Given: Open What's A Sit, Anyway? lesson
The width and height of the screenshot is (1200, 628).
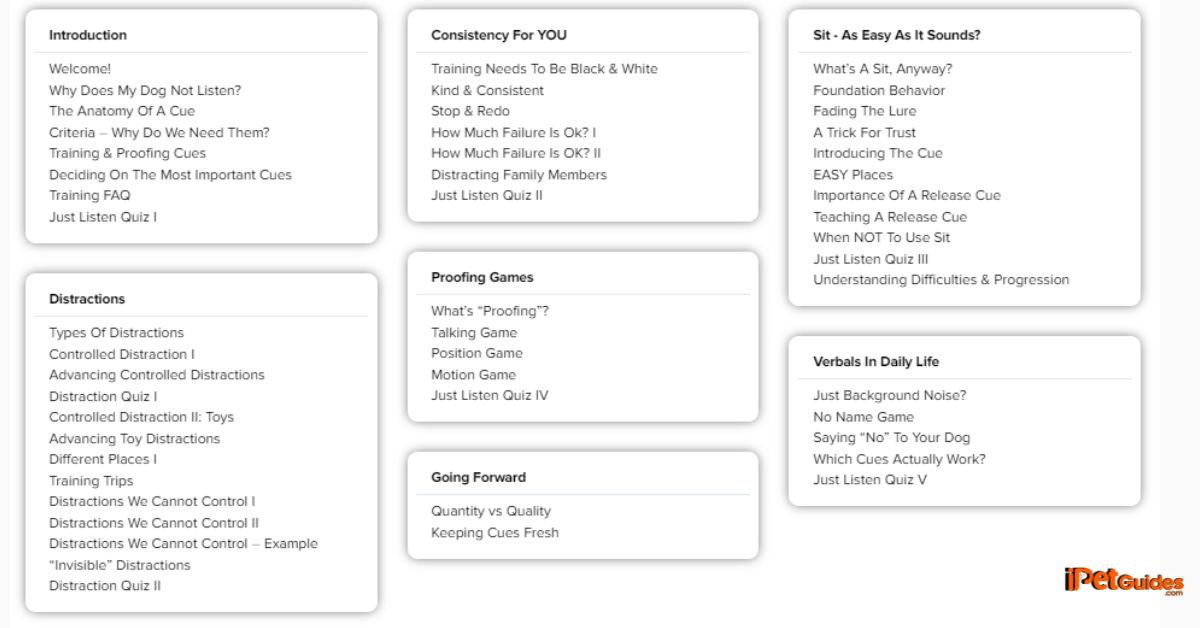Looking at the screenshot, I should coord(882,69).
